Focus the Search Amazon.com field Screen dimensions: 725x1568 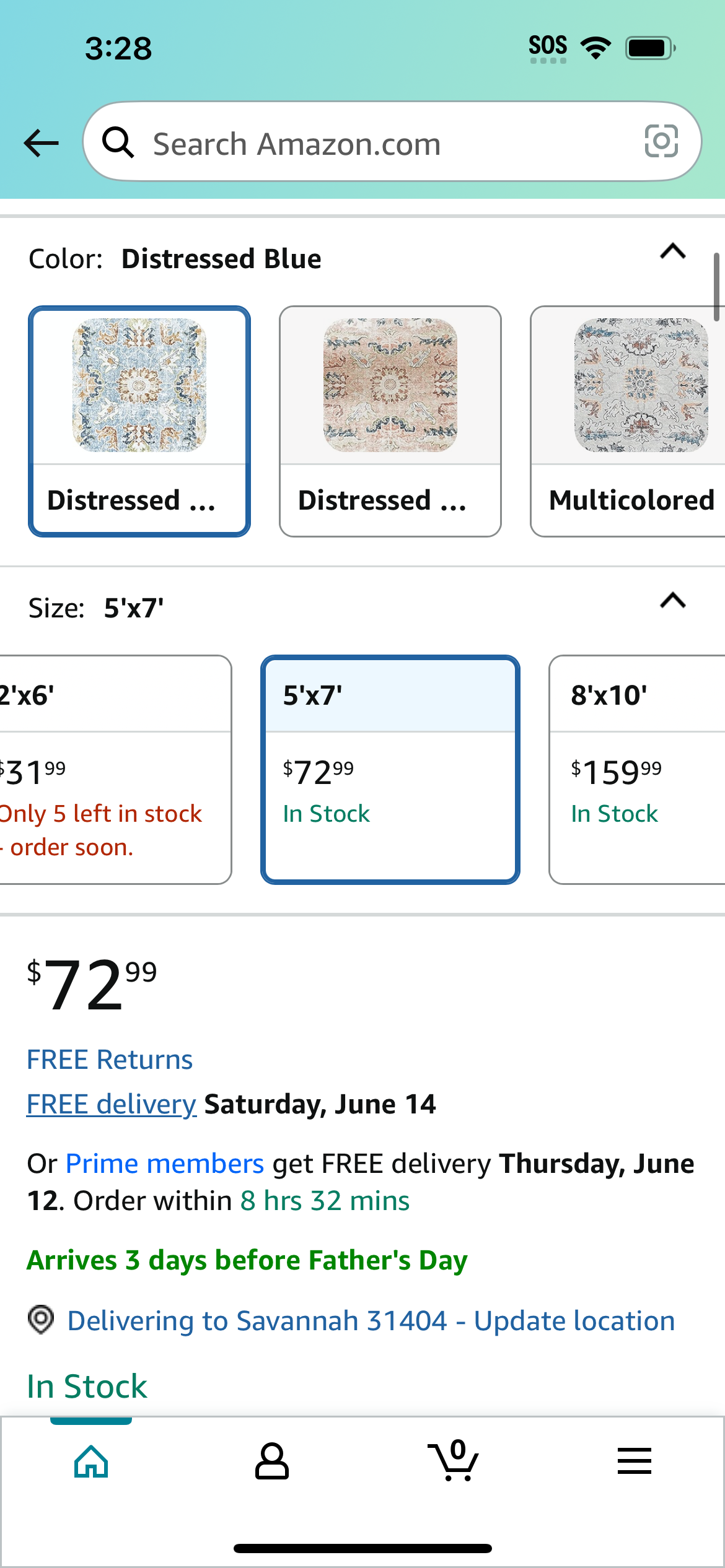(x=392, y=142)
